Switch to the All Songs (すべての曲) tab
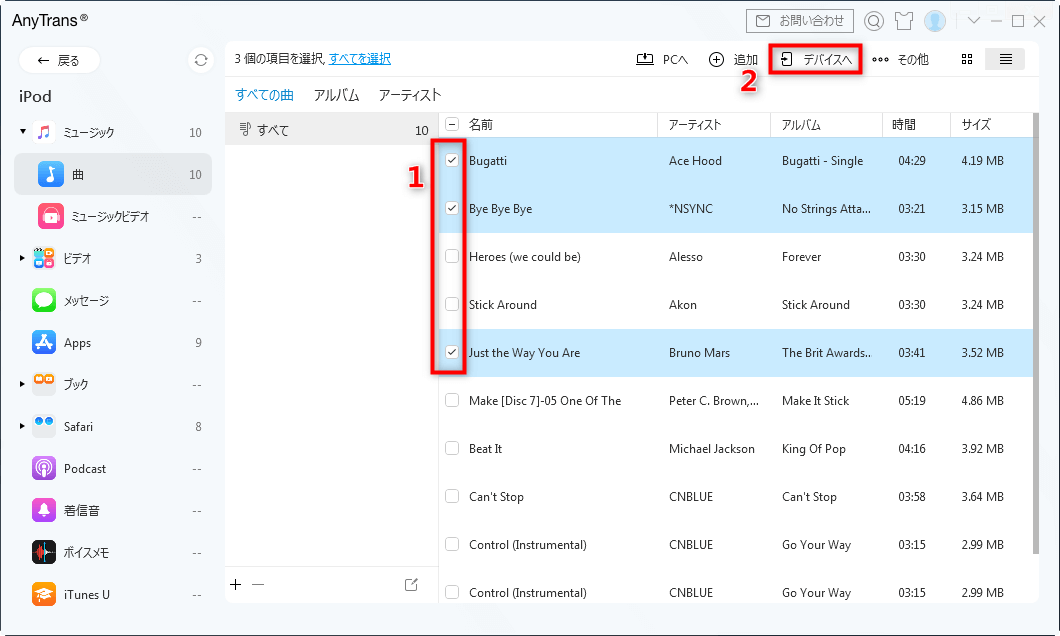The image size is (1060, 636). [x=264, y=95]
